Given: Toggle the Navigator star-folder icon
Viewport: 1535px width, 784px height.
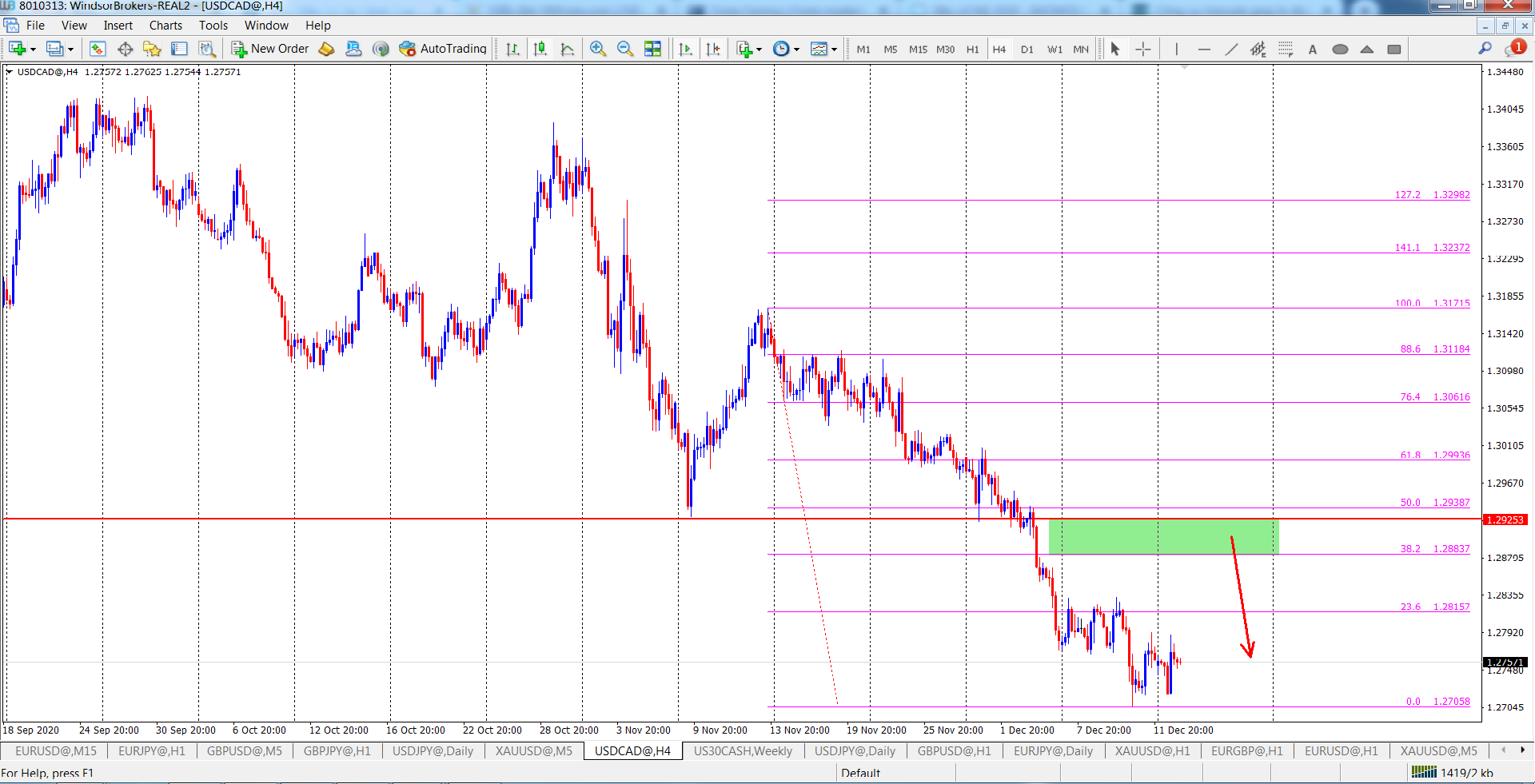Looking at the screenshot, I should click(x=152, y=49).
